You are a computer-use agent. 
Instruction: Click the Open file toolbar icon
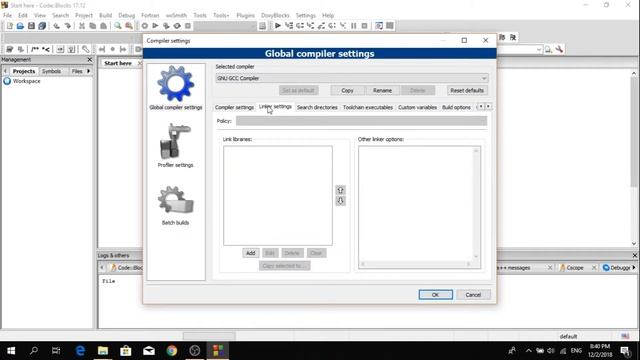(x=20, y=26)
